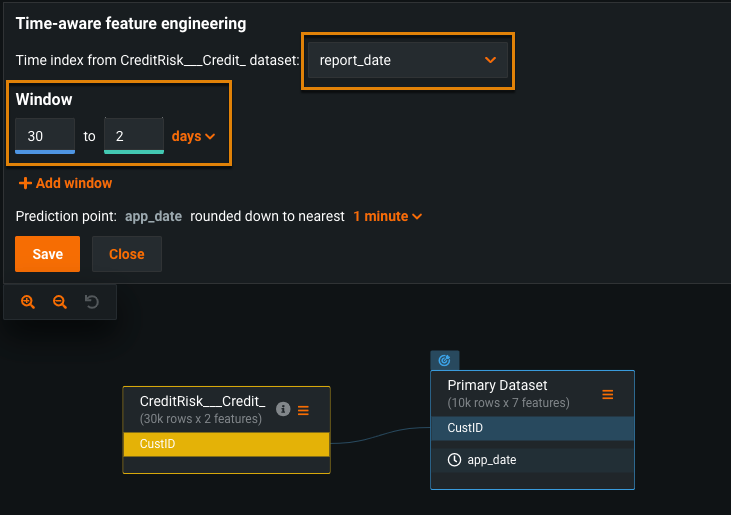This screenshot has height=515, width=731.
Task: Click the target icon above Primary Dataset
Action: click(x=445, y=360)
